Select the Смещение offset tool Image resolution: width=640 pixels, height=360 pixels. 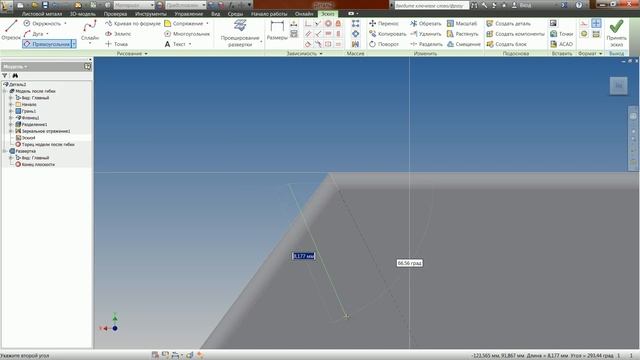pos(463,44)
